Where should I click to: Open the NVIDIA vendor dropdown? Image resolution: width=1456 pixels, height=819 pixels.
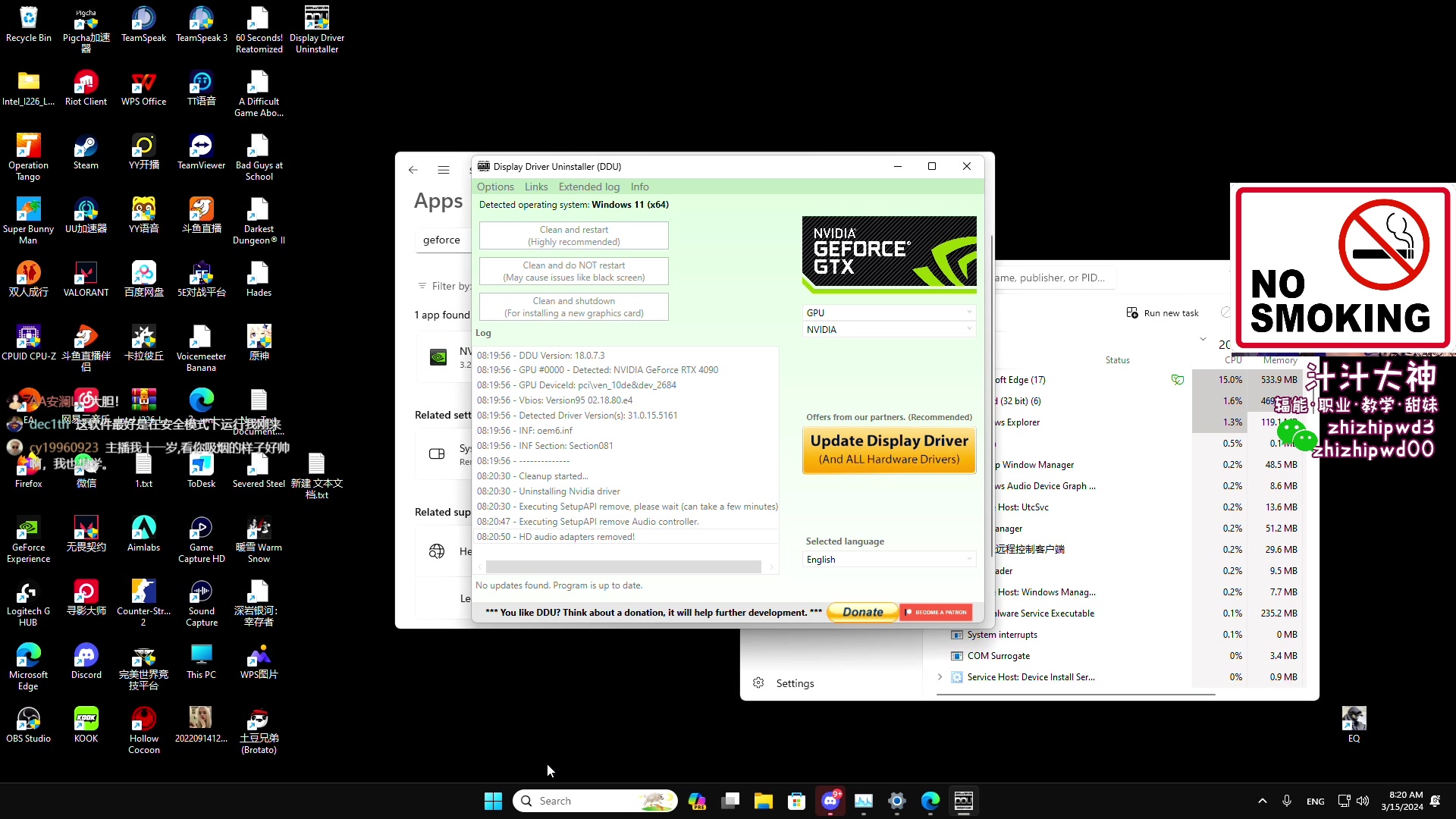point(889,329)
